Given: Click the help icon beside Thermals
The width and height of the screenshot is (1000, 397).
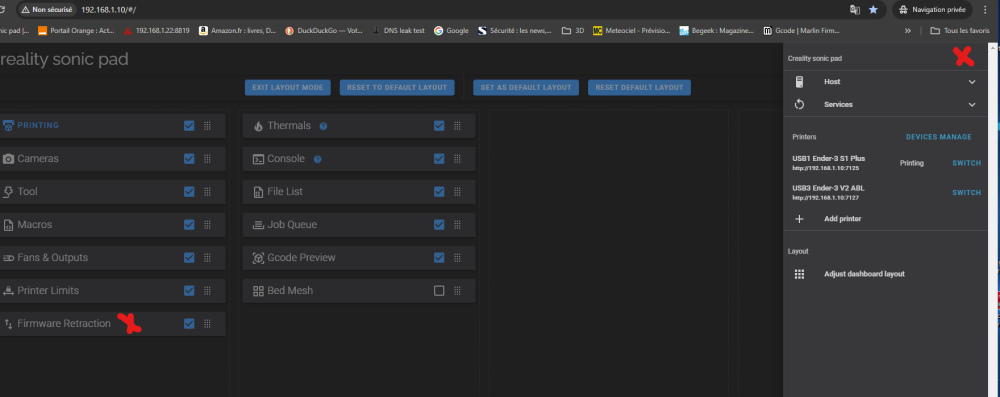Looking at the screenshot, I should (323, 126).
